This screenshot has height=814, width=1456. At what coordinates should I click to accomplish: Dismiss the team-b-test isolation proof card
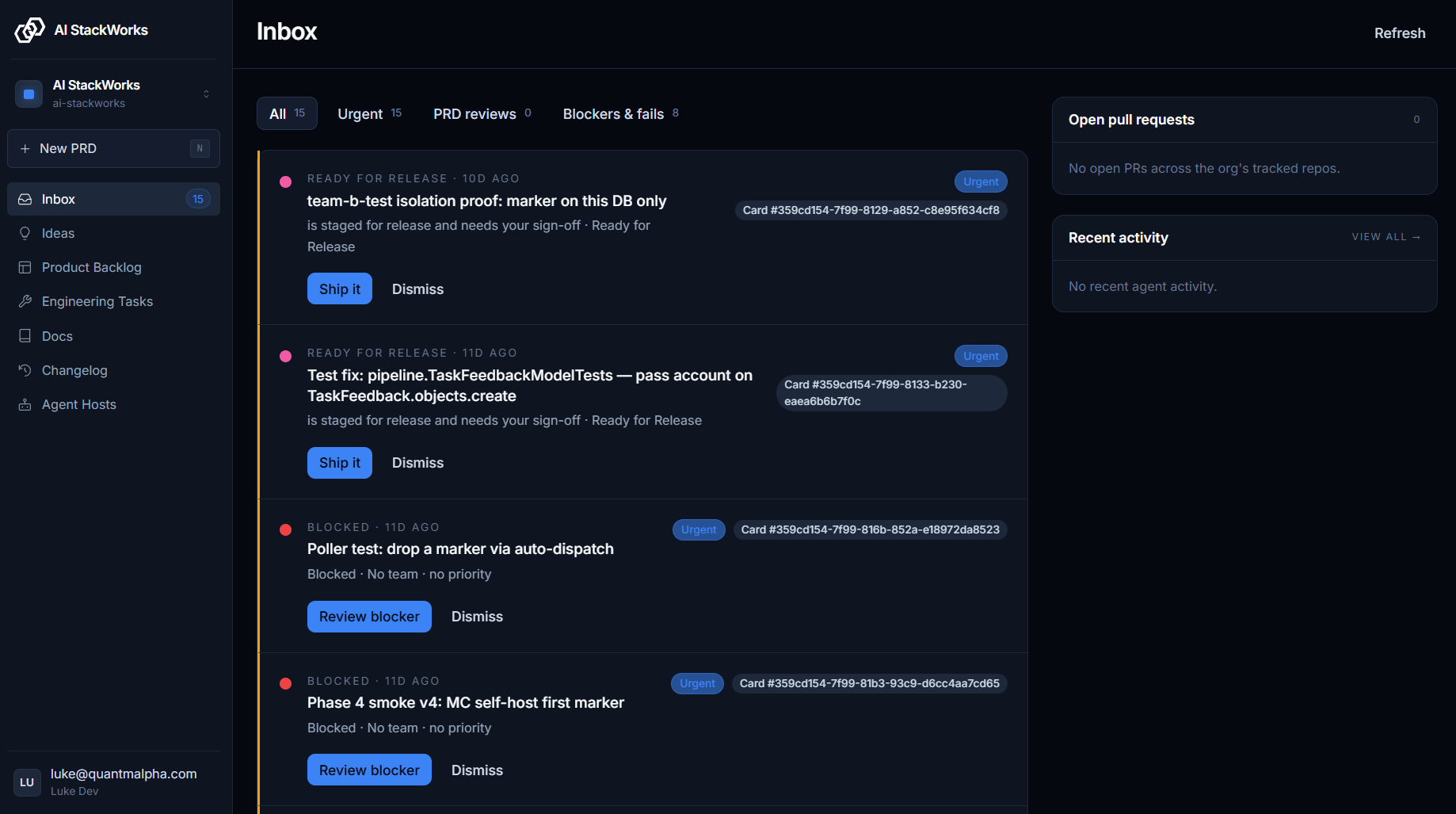pos(417,289)
